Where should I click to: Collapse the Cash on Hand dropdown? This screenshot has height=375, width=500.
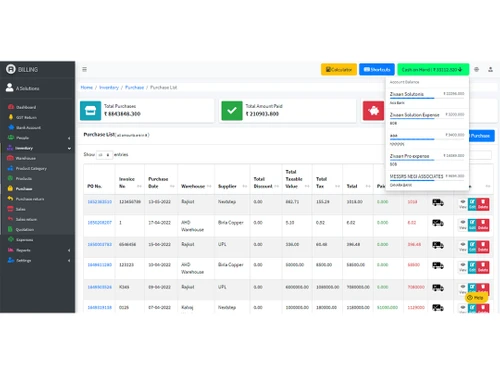[433, 69]
